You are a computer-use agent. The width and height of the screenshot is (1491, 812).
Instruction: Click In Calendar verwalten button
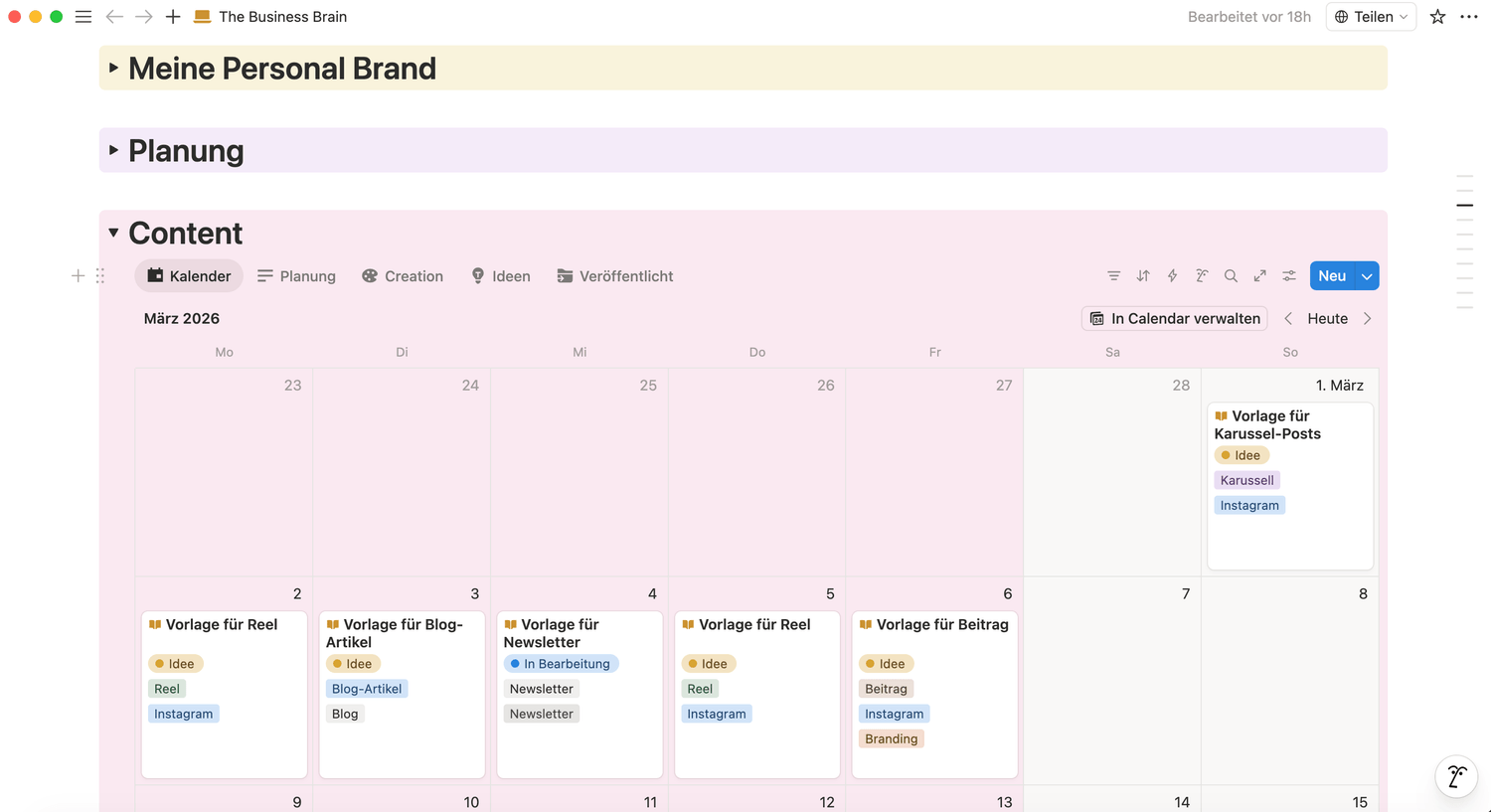(1174, 319)
